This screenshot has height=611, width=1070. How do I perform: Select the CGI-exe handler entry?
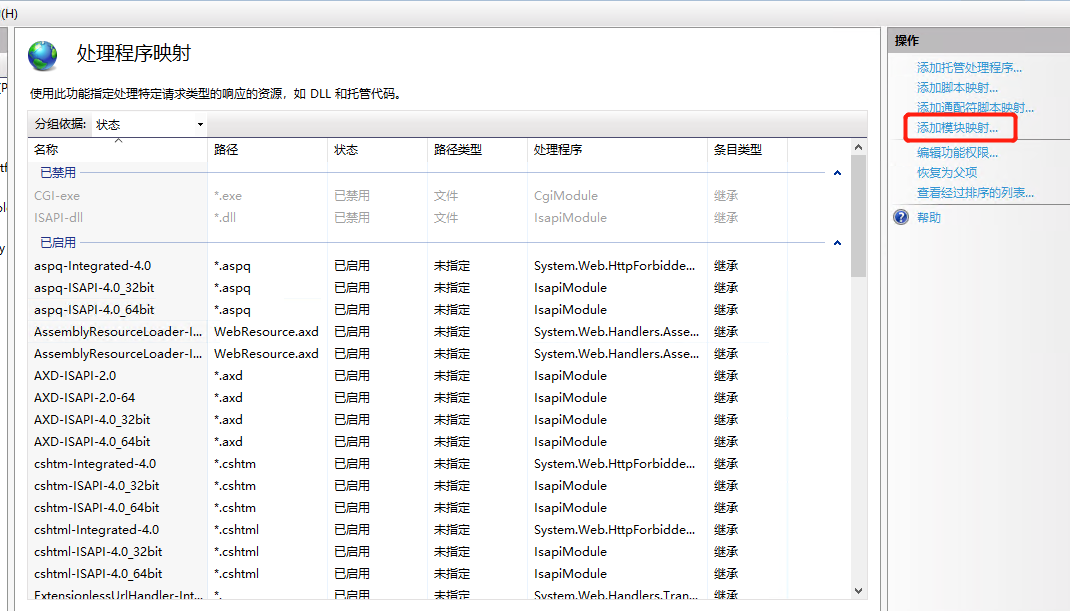pyautogui.click(x=57, y=196)
